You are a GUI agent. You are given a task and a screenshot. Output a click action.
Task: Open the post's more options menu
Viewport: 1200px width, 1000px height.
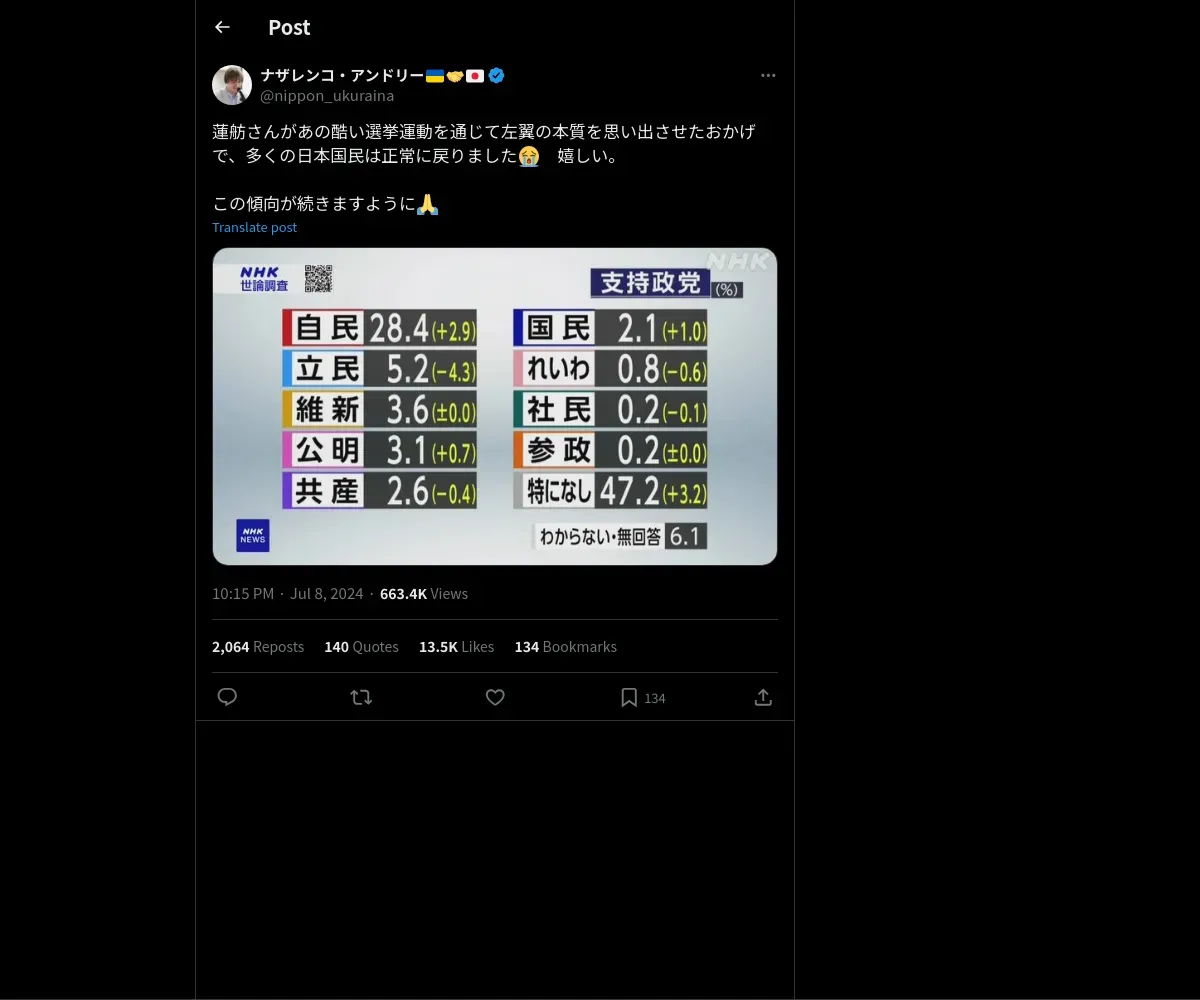(768, 75)
